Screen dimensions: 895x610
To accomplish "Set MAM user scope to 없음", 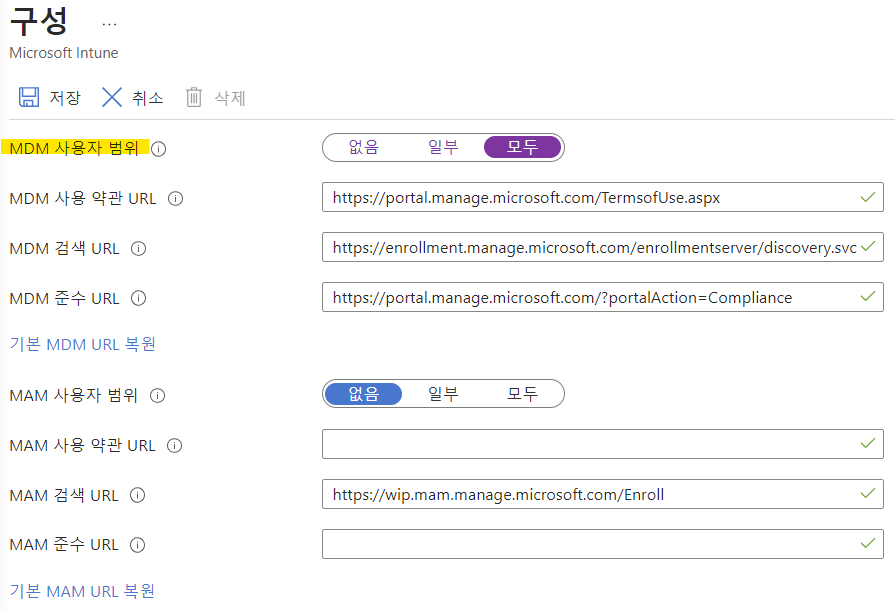I will (x=364, y=394).
